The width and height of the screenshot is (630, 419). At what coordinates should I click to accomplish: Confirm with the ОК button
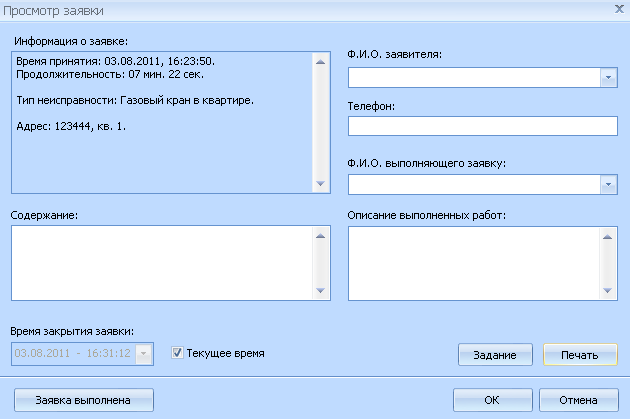[491, 400]
